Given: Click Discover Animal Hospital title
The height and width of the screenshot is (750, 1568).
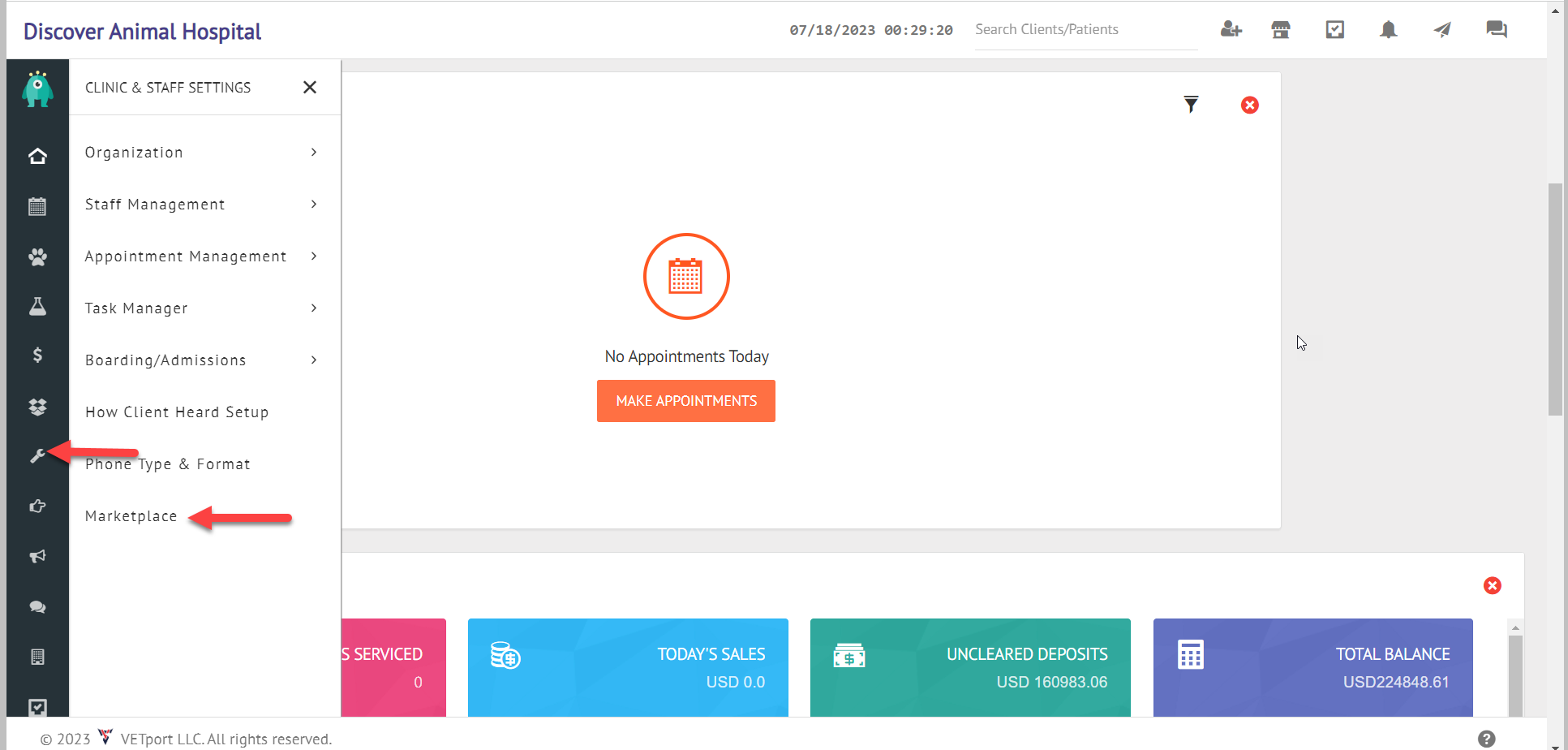Looking at the screenshot, I should tap(143, 32).
